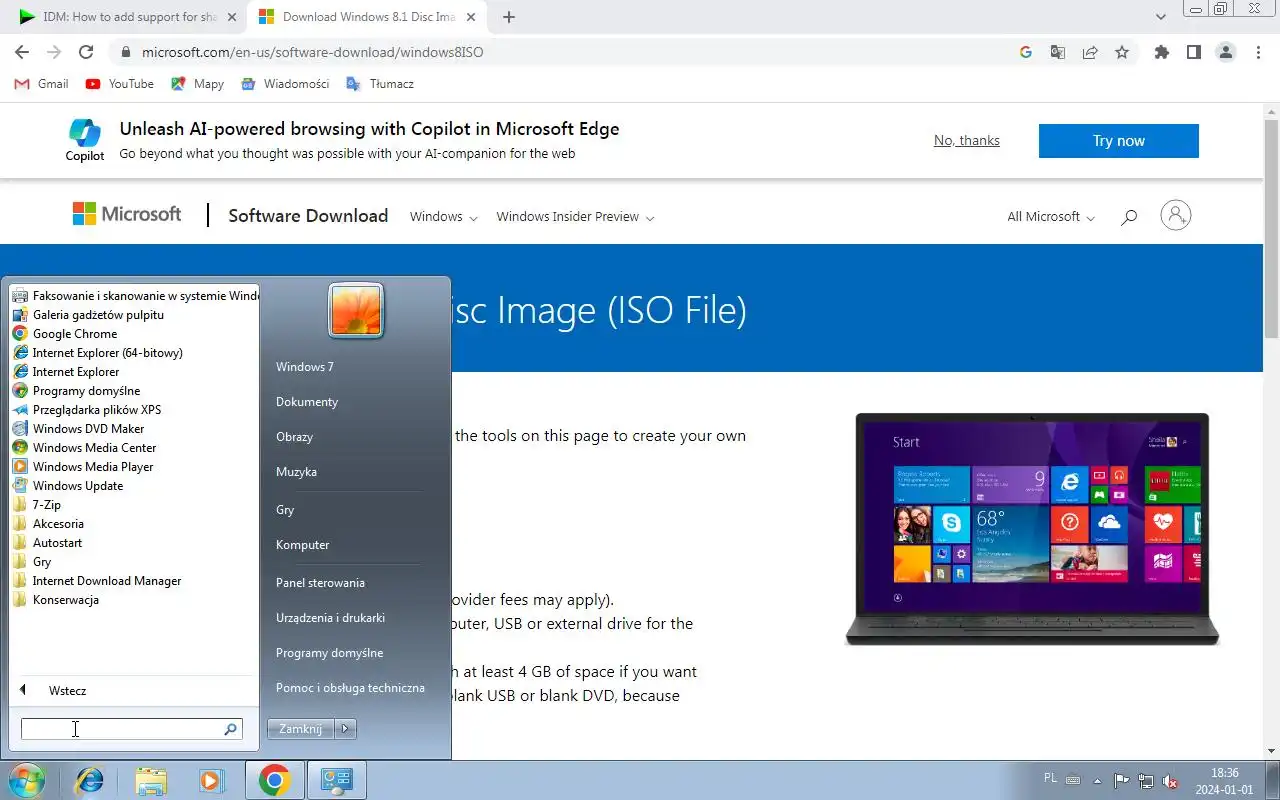Screen dimensions: 1280x800
Task: Open Software Download heading link
Action: coord(308,216)
